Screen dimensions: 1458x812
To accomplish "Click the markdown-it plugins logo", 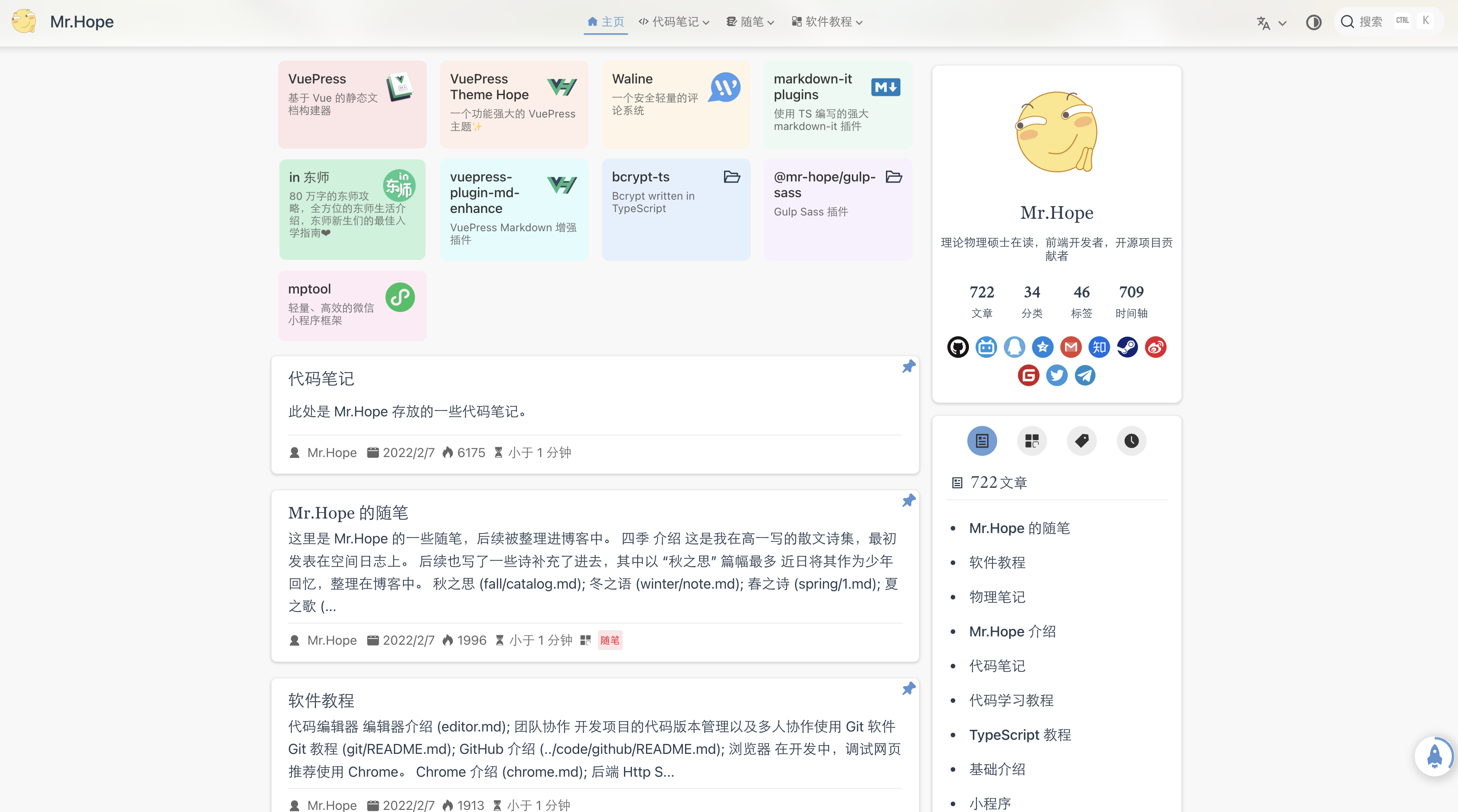I will 886,87.
